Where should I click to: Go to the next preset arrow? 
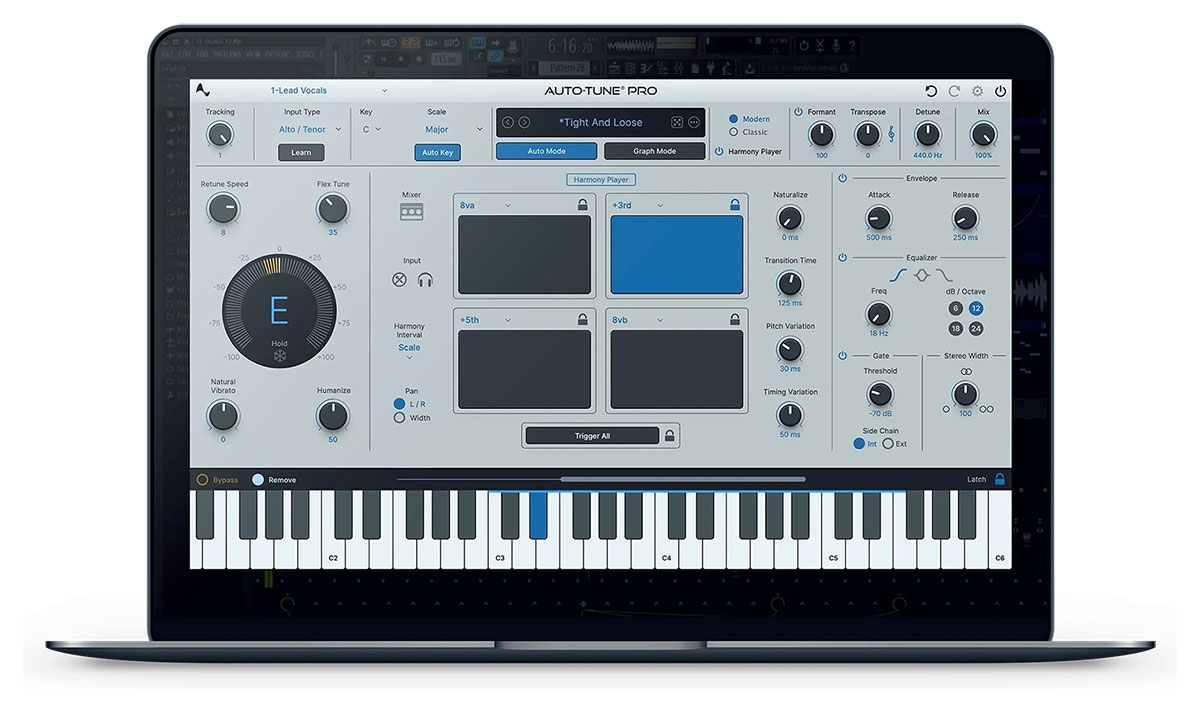pos(524,123)
